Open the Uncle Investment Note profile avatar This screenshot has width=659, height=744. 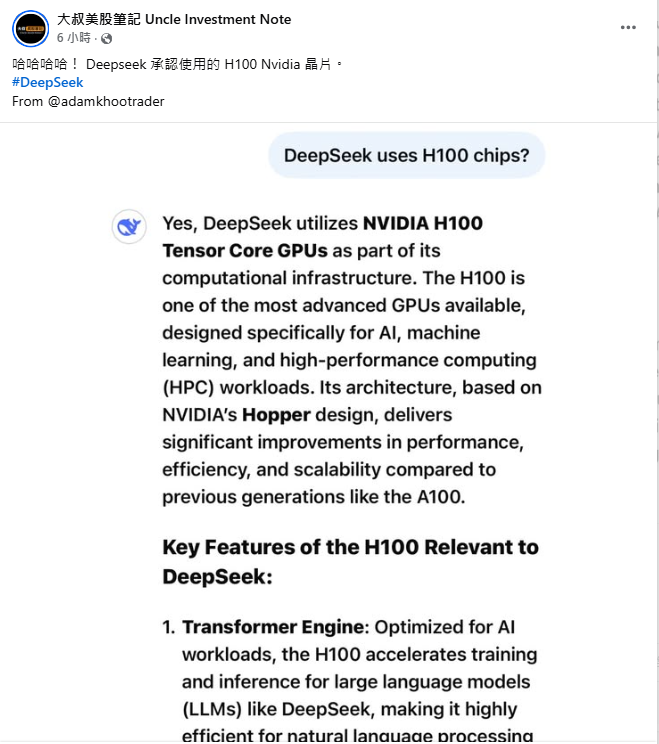coord(30,28)
